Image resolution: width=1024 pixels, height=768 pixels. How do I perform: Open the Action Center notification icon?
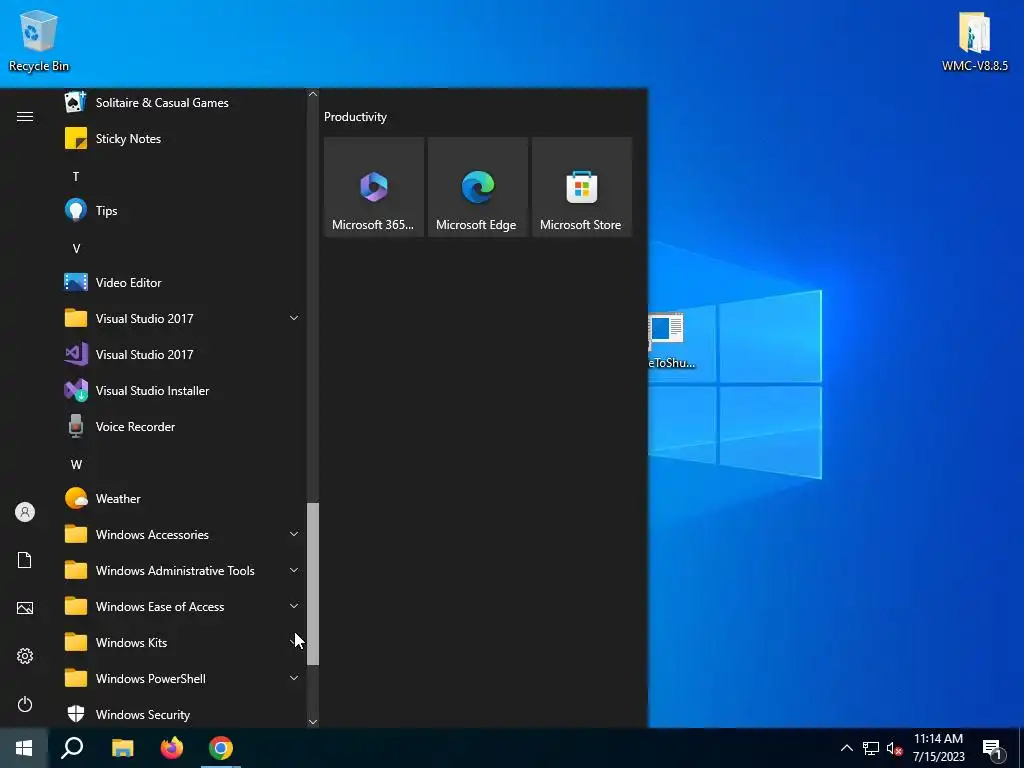pyautogui.click(x=993, y=750)
